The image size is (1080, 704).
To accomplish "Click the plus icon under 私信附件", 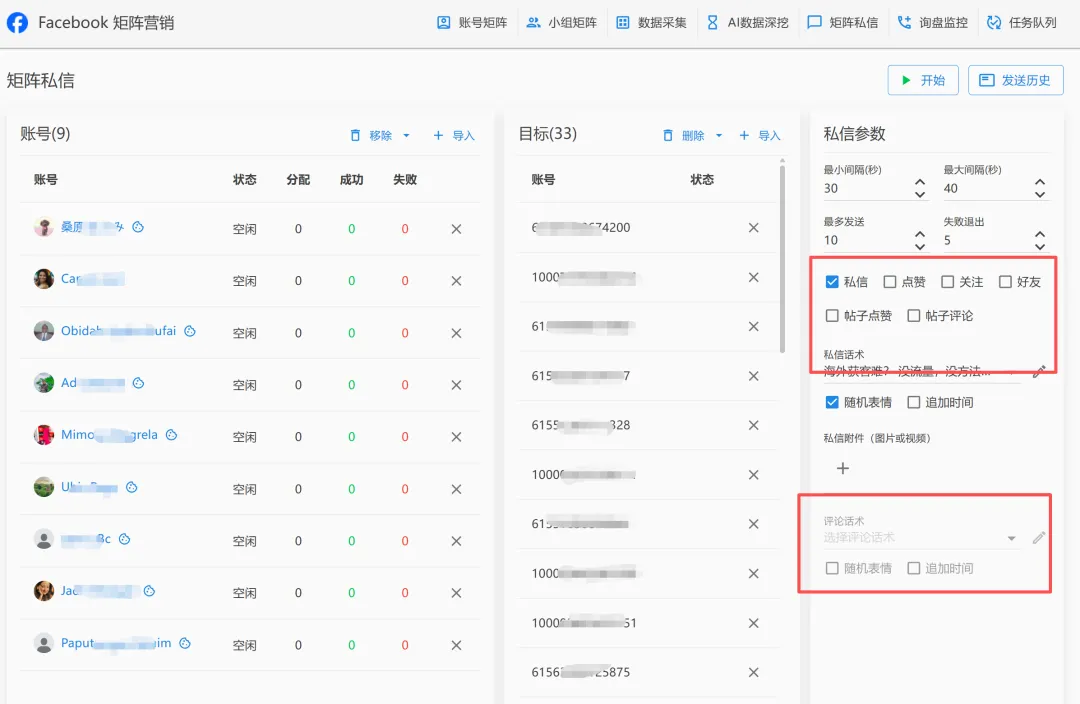I will (843, 467).
